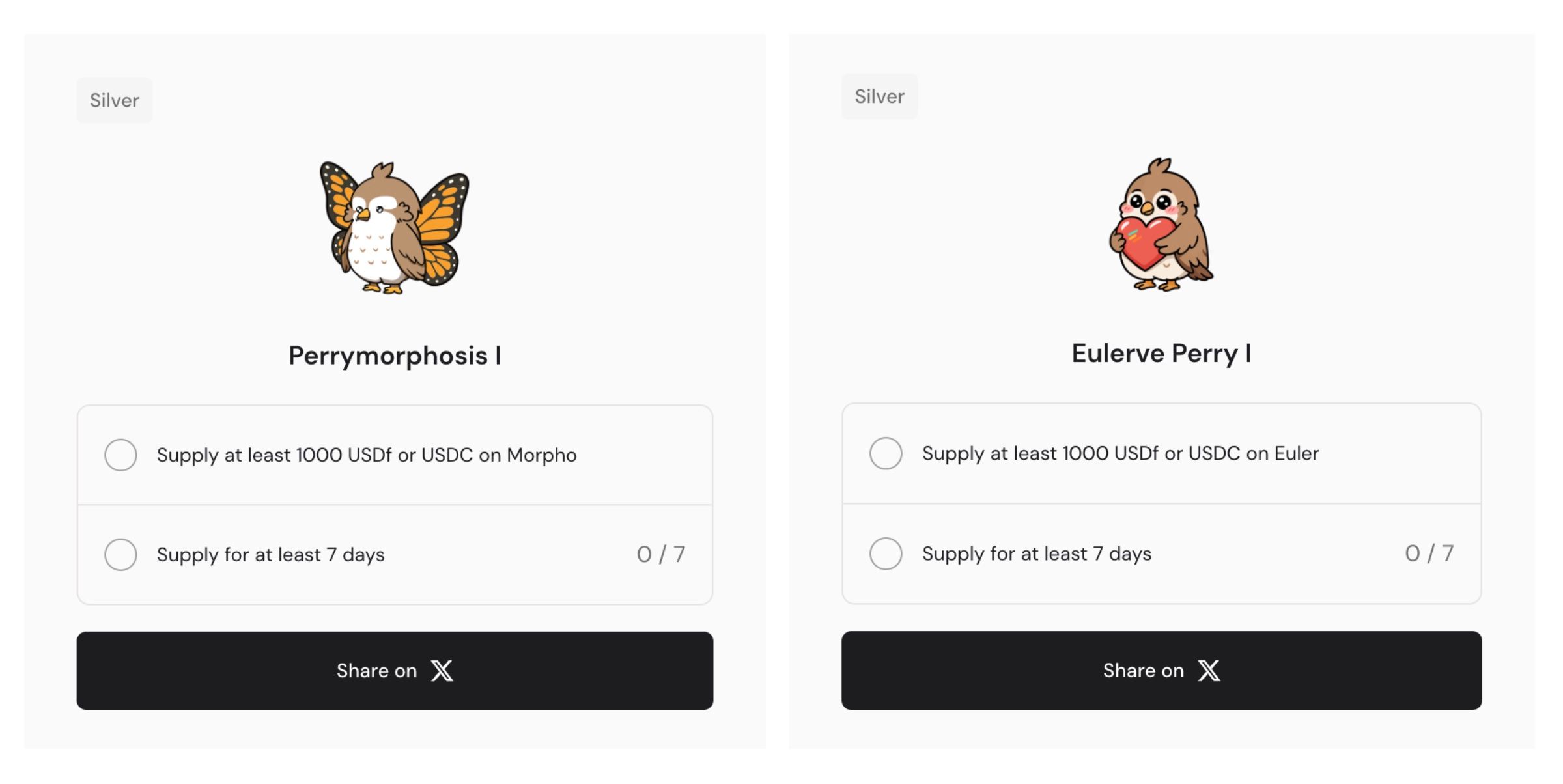This screenshot has height=784, width=1563.
Task: Toggle Eulerve Perry 7 days supply circle
Action: [x=886, y=553]
